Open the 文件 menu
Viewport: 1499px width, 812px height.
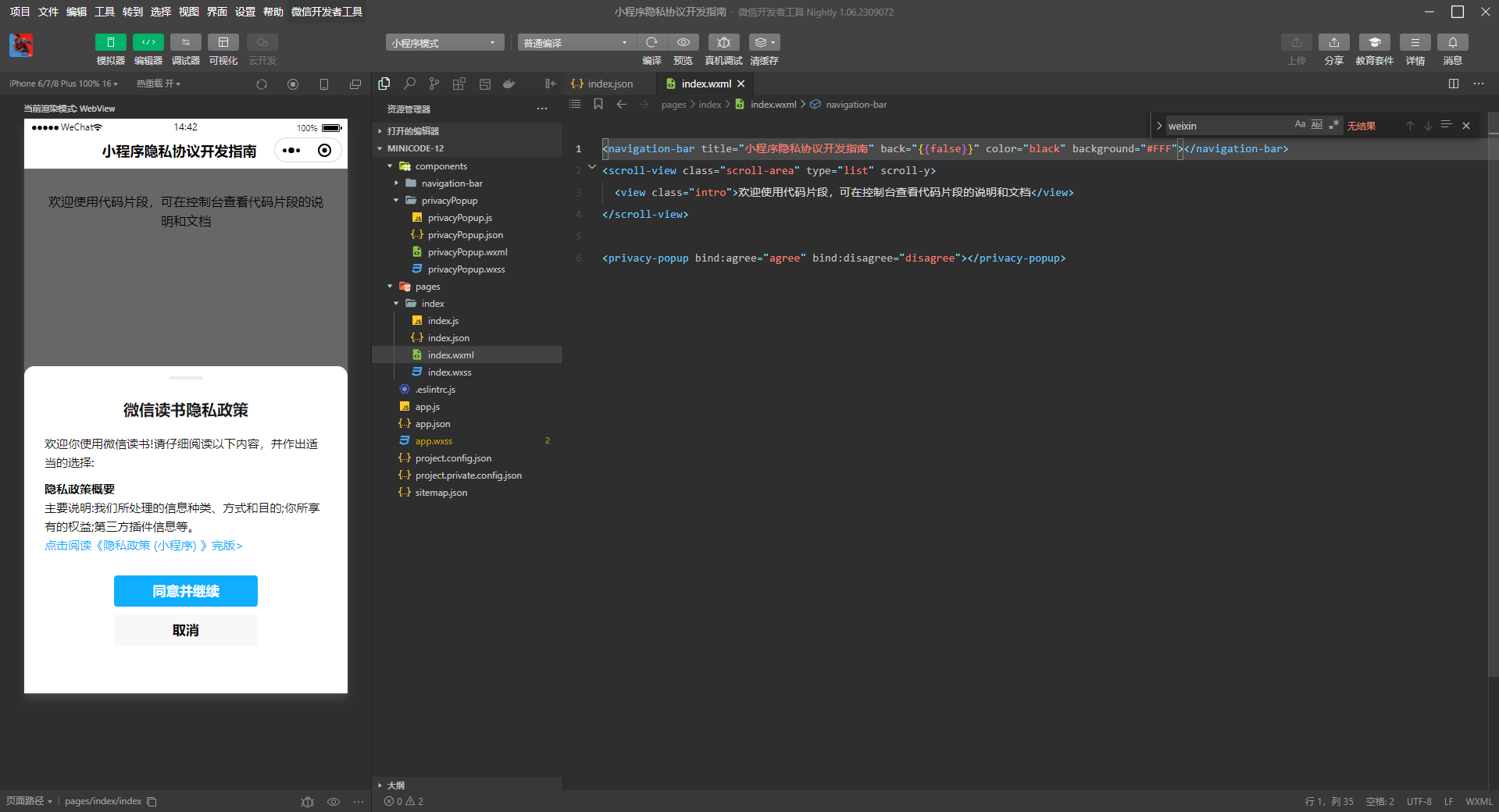48,12
